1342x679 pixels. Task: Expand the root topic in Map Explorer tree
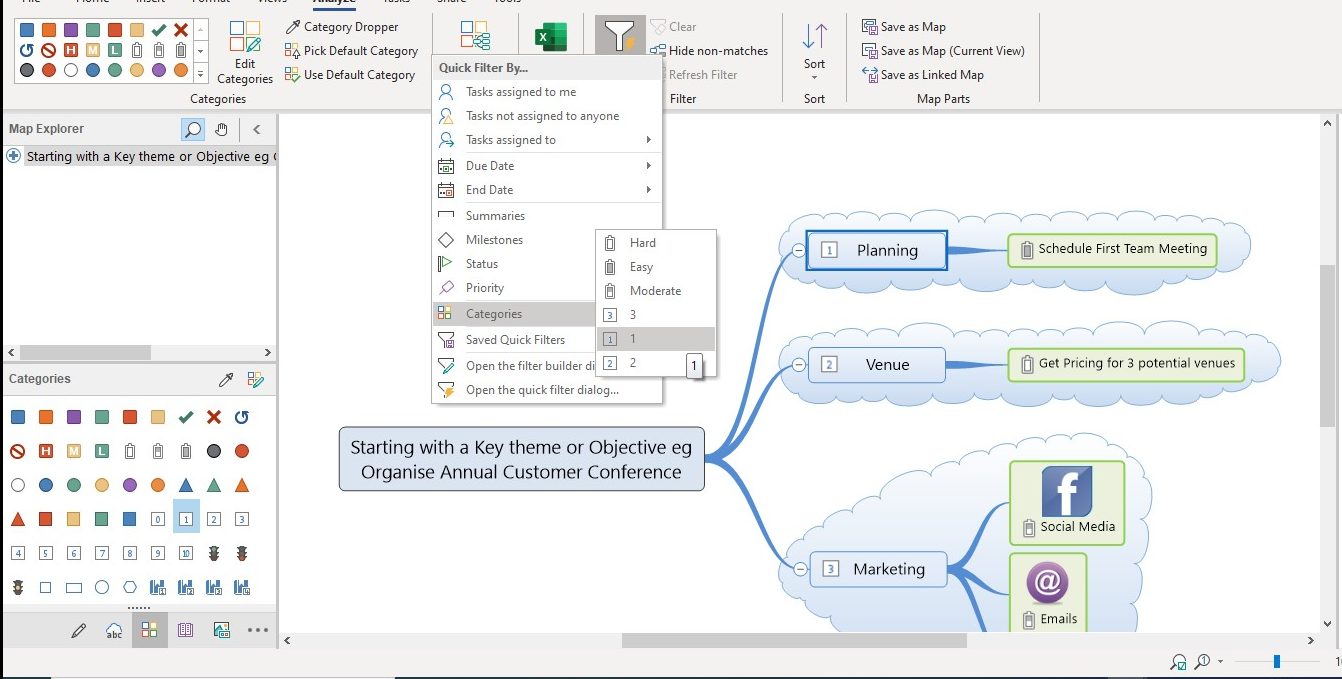coord(13,156)
